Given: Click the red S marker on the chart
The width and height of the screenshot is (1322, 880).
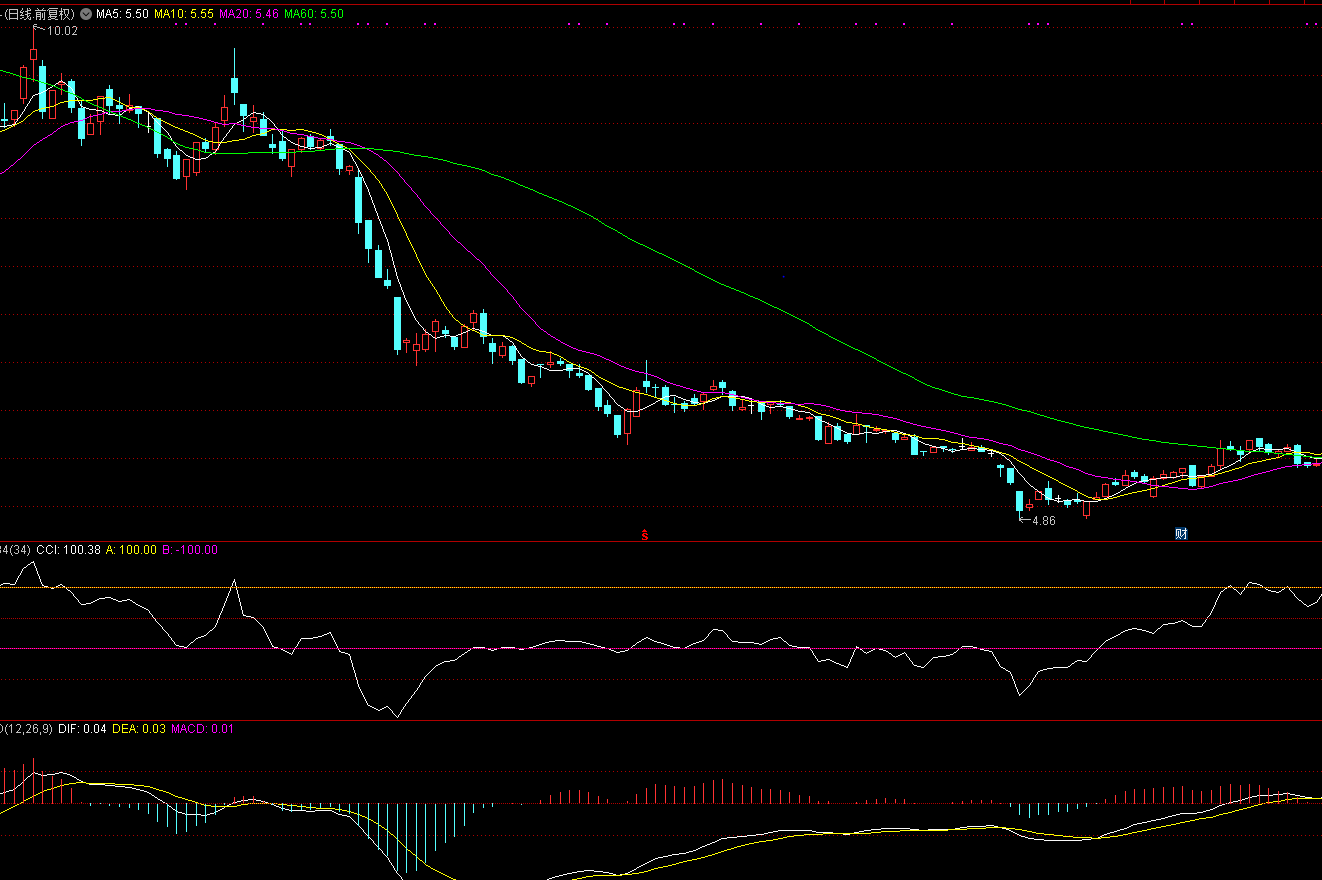Looking at the screenshot, I should tap(645, 534).
